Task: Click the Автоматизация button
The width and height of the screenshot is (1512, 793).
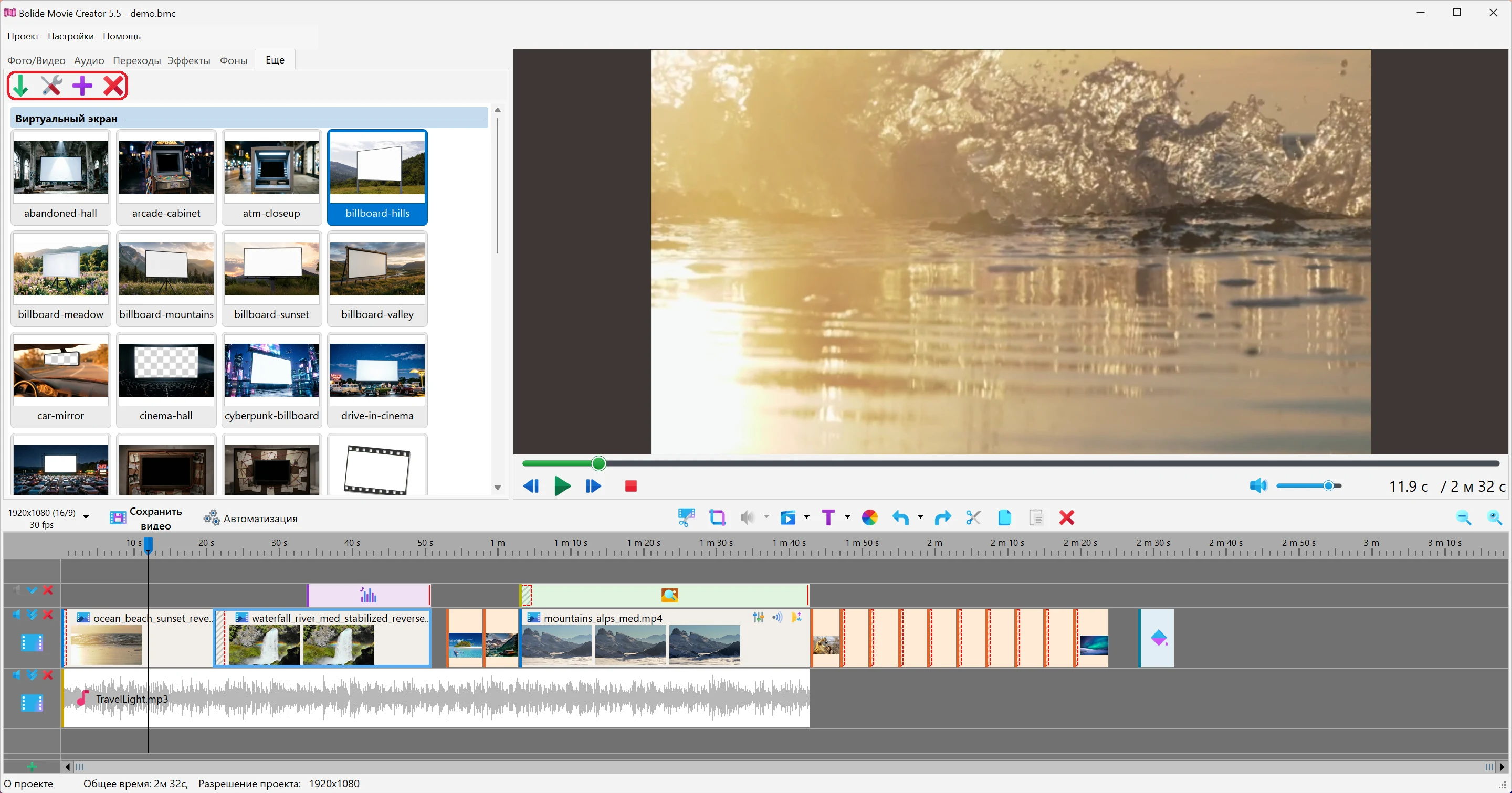Action: [x=250, y=519]
